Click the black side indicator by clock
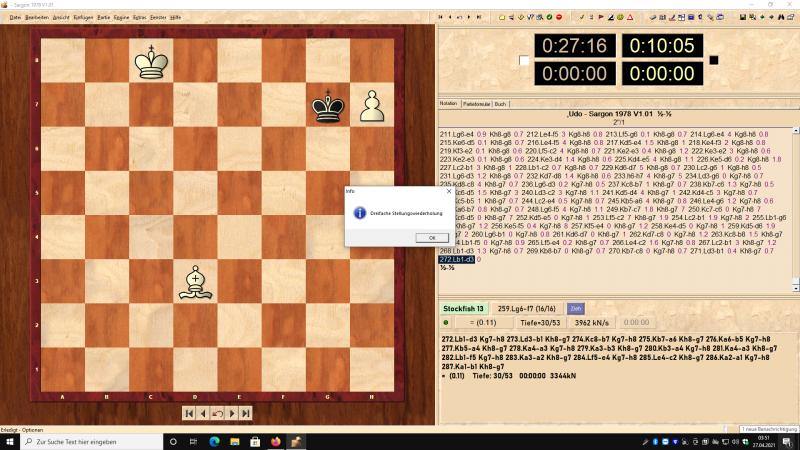The image size is (800, 450). pos(713,60)
